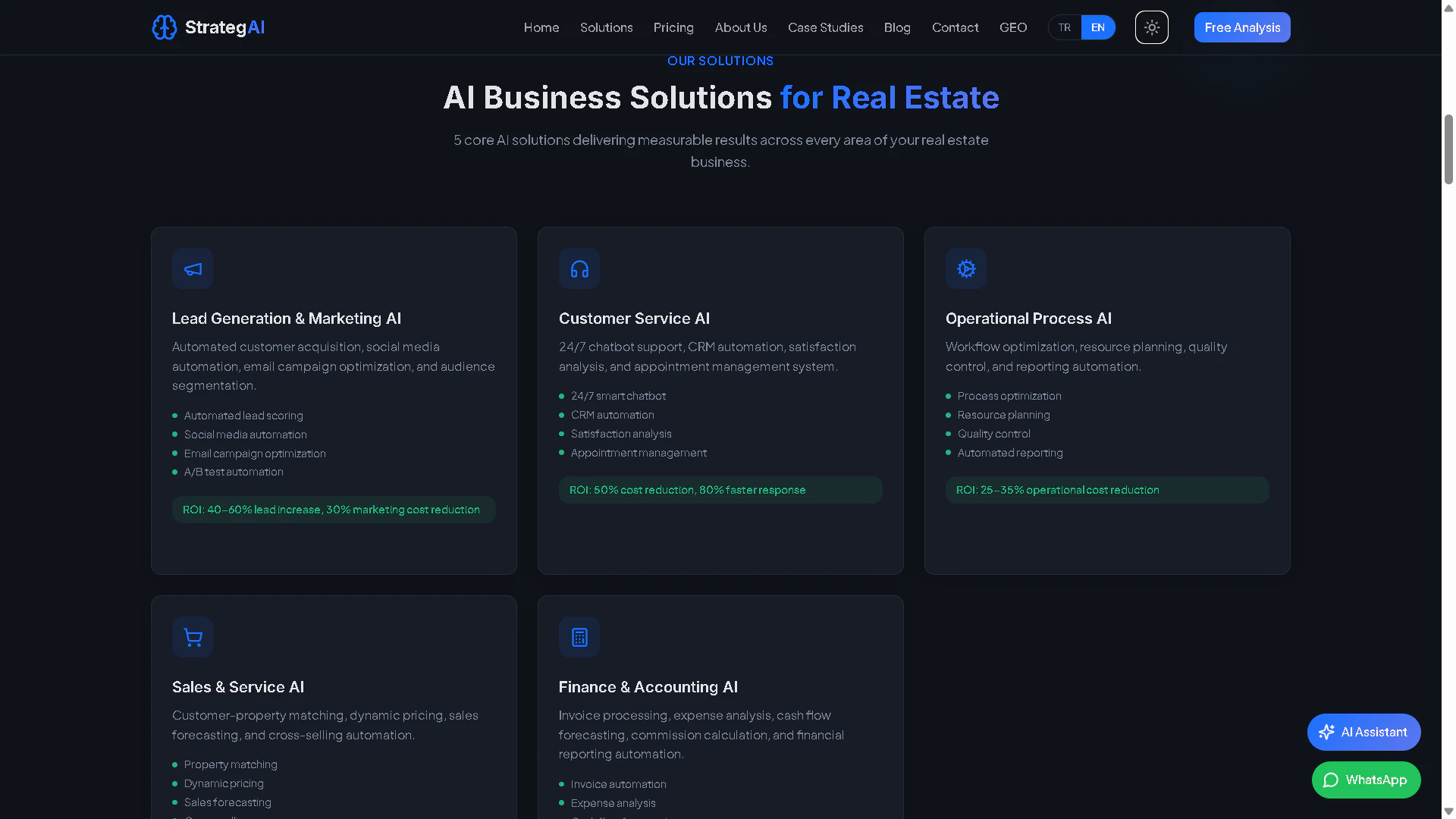Screen dimensions: 1456x819
Task: Click the Free Analysis button
Action: (1241, 27)
